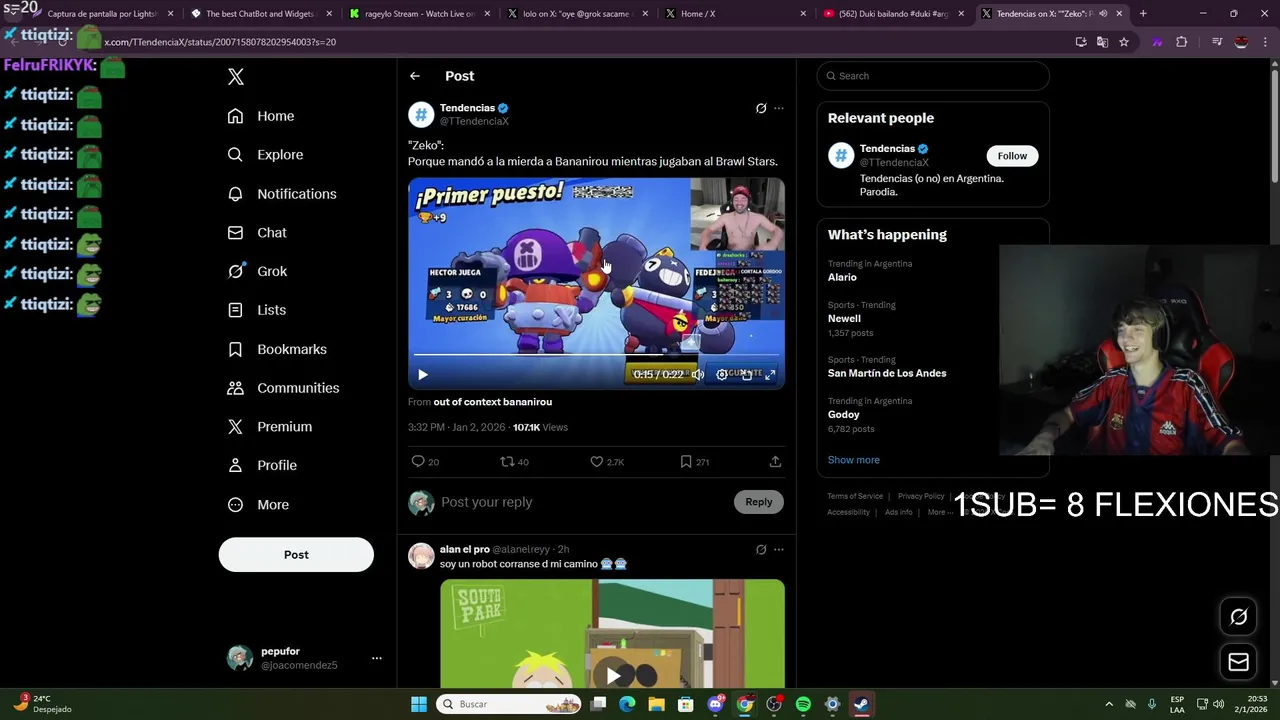Image resolution: width=1280 pixels, height=720 pixels.
Task: Follow Tendencias in Relevant people
Action: coord(1012,156)
